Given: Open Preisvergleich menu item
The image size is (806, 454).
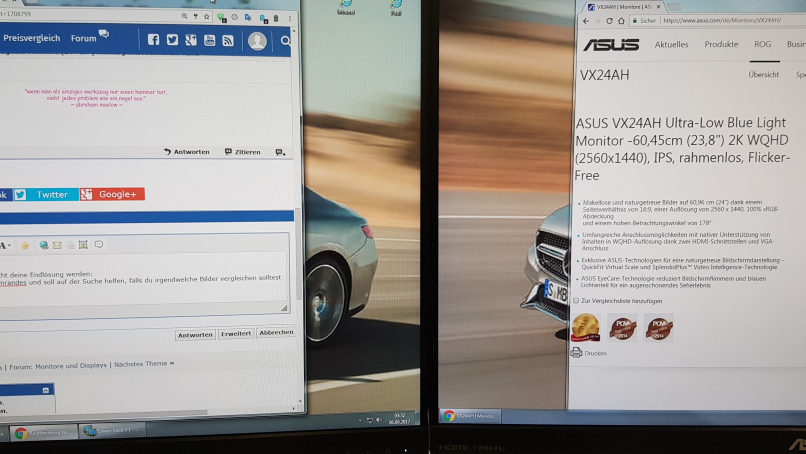Looking at the screenshot, I should coord(31,38).
